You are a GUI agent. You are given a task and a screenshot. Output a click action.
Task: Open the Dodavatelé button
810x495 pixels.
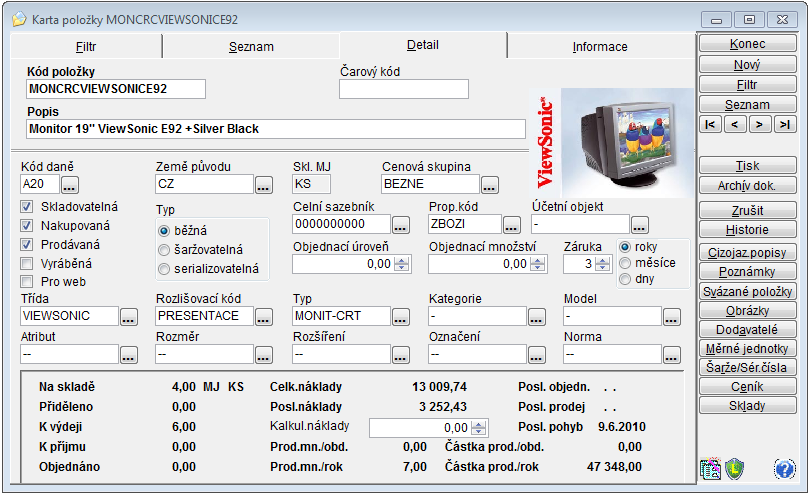tap(747, 330)
